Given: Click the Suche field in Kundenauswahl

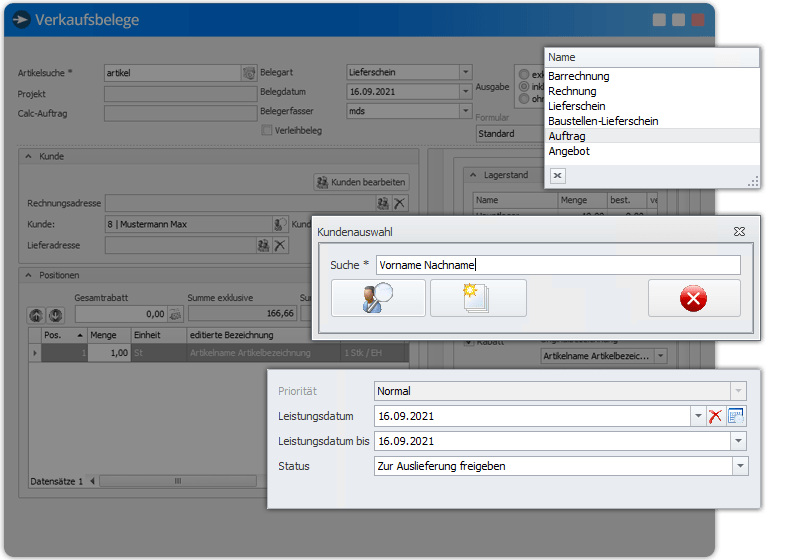Looking at the screenshot, I should tap(558, 265).
